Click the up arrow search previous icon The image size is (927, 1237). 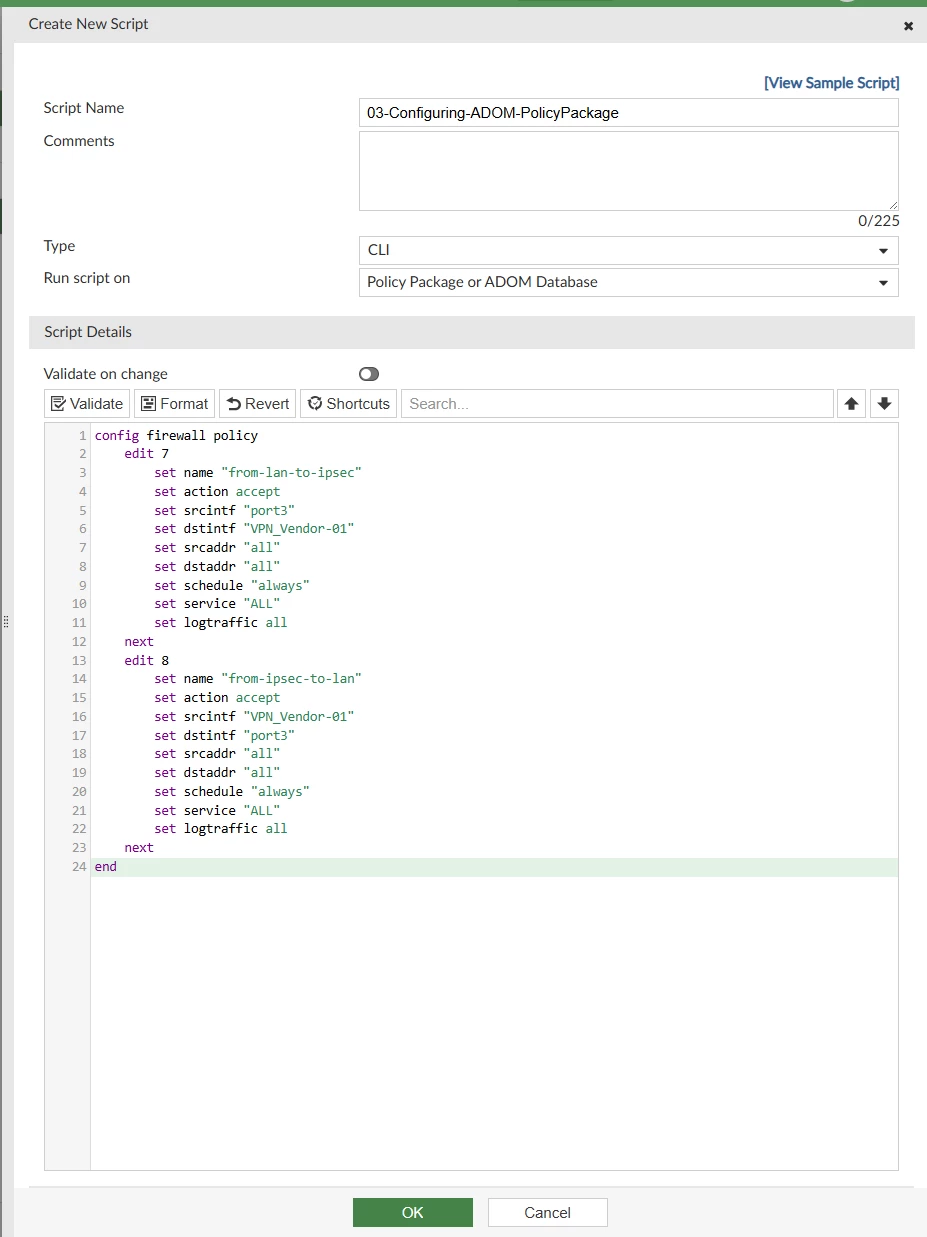[x=851, y=404]
